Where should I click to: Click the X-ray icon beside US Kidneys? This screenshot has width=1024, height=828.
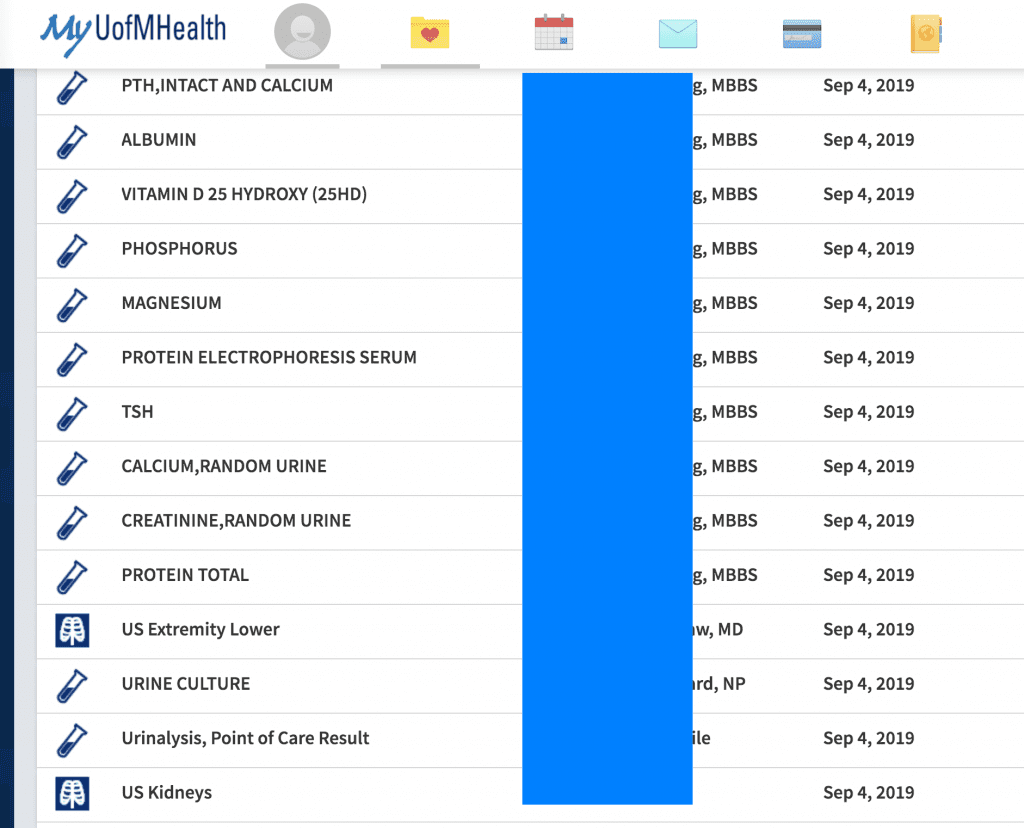(71, 793)
